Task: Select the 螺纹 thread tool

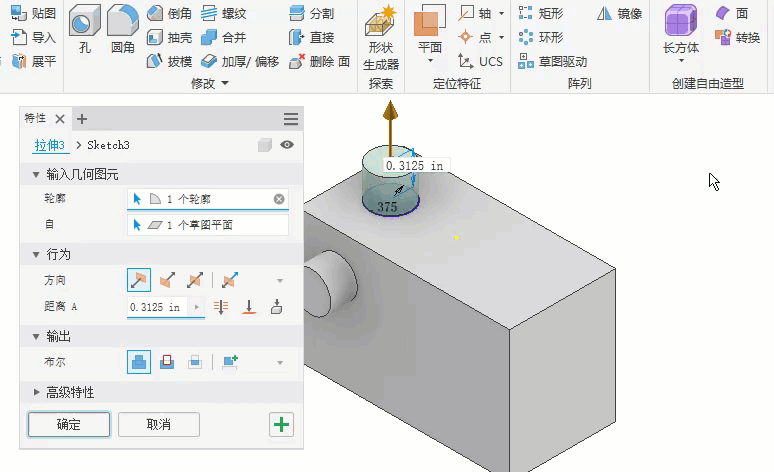Action: (224, 13)
